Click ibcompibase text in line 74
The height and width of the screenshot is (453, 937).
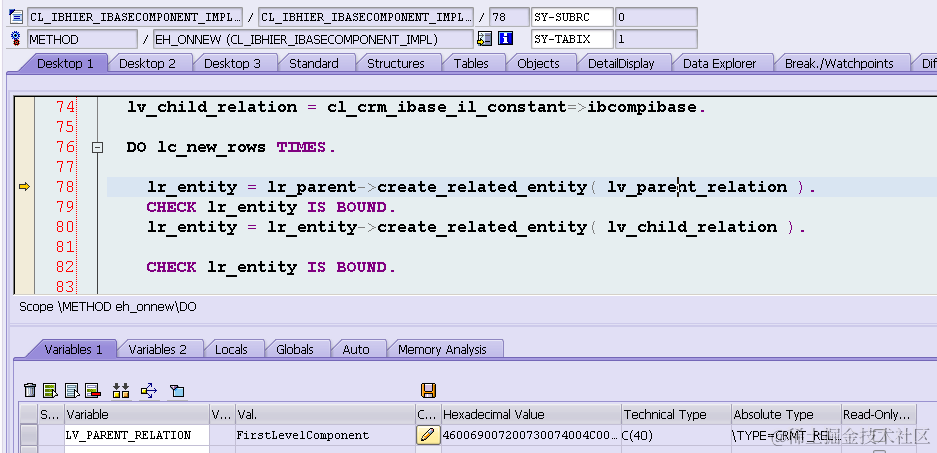pos(642,108)
